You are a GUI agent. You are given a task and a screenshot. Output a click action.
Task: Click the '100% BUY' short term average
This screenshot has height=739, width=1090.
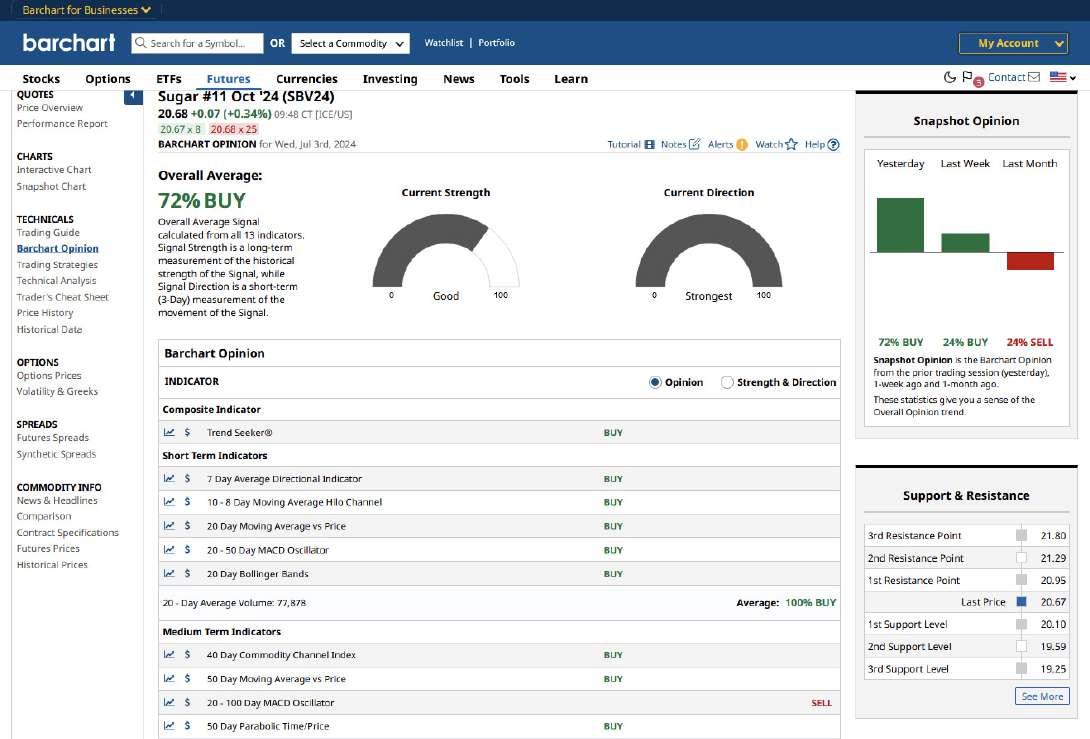(811, 603)
